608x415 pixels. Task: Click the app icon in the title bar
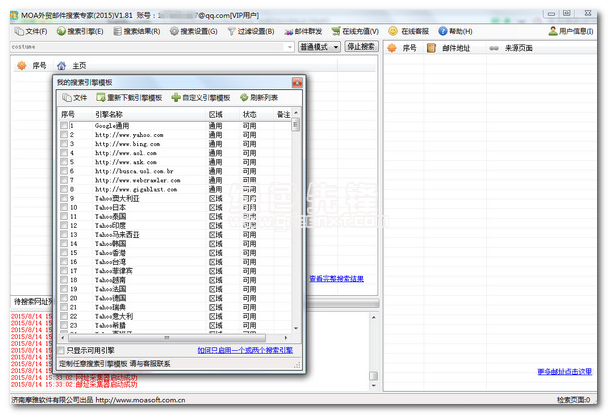point(14,16)
